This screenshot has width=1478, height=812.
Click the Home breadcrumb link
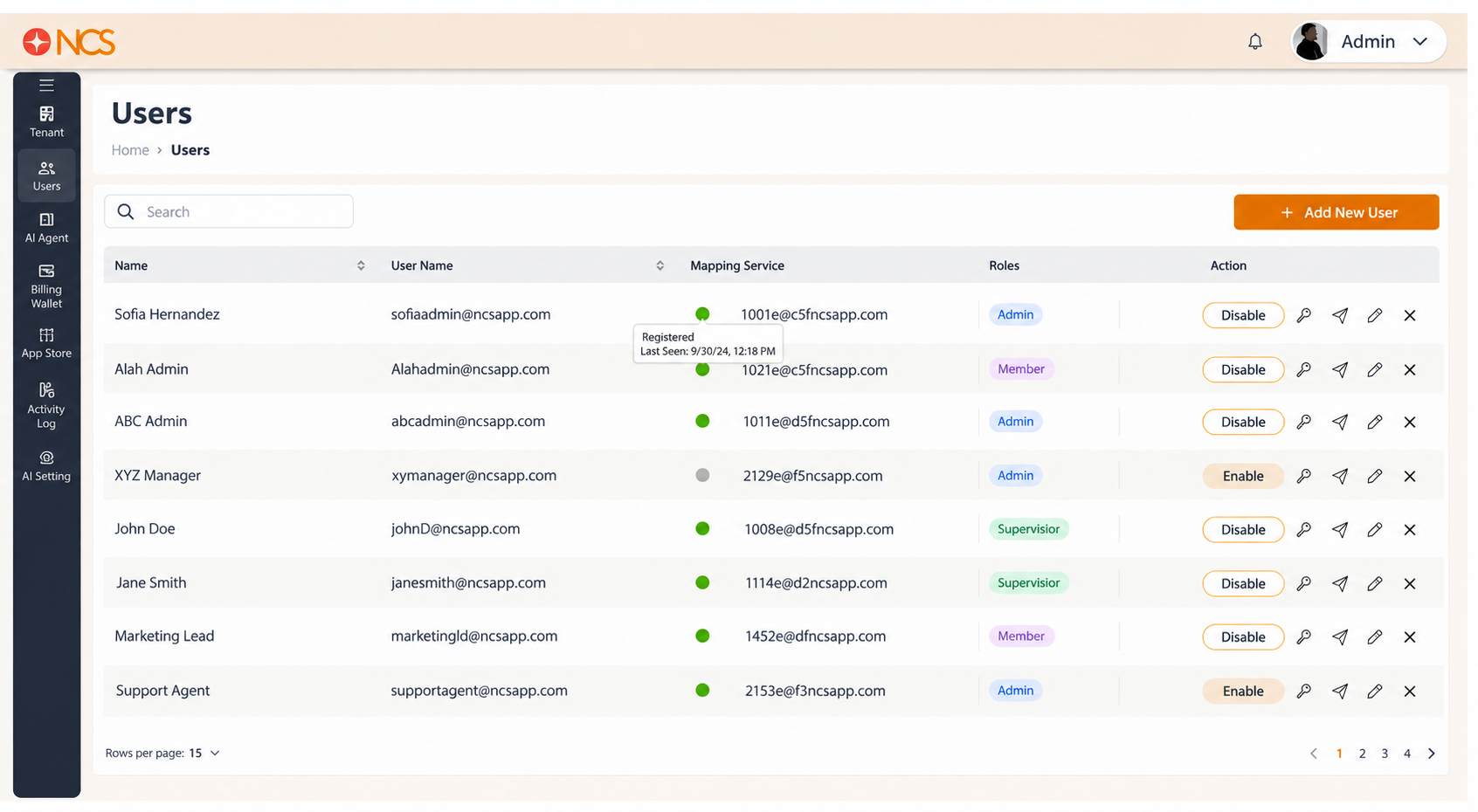point(130,150)
